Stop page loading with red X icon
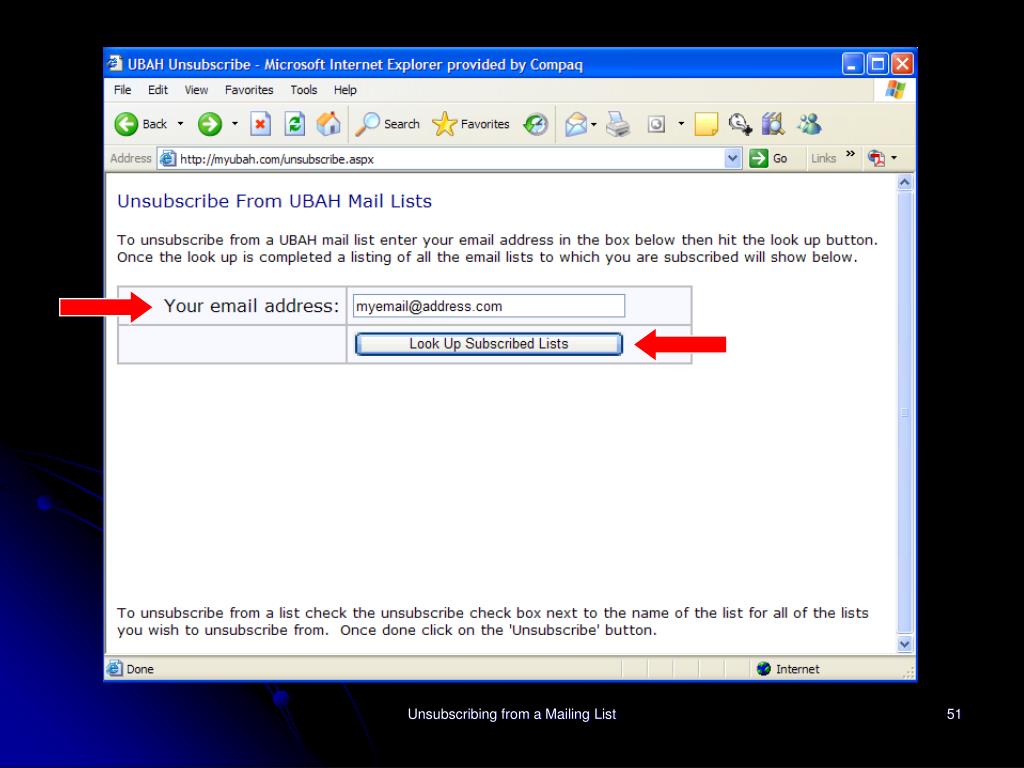The width and height of the screenshot is (1024, 768). 261,124
